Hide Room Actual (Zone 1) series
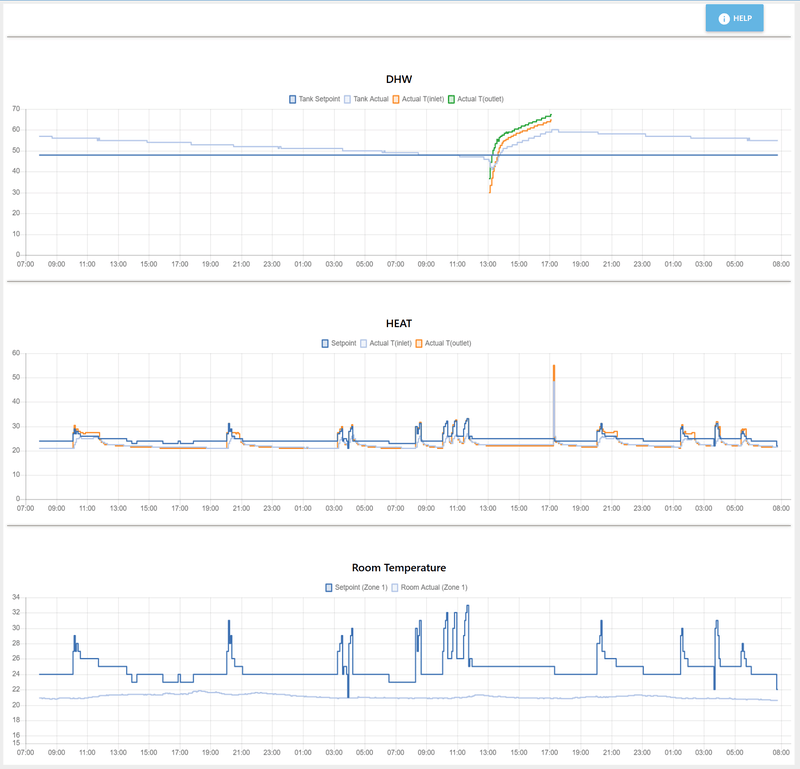This screenshot has width=800, height=769. point(429,588)
